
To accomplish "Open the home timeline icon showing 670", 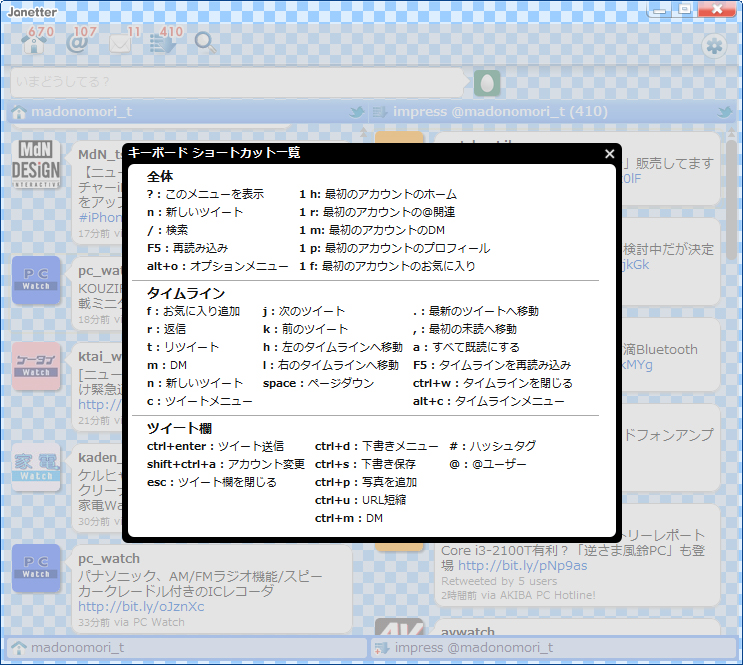I will coord(35,41).
